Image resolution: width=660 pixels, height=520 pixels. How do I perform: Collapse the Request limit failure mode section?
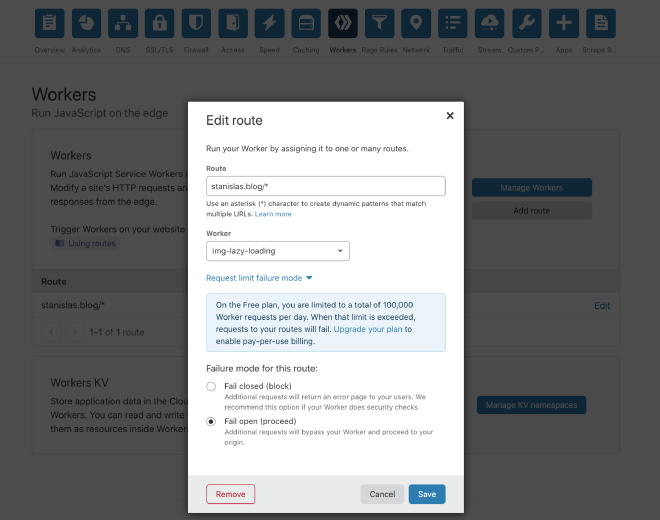pos(259,278)
